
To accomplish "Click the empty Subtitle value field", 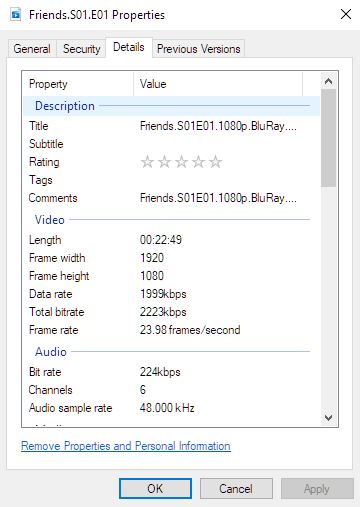I will 218,144.
